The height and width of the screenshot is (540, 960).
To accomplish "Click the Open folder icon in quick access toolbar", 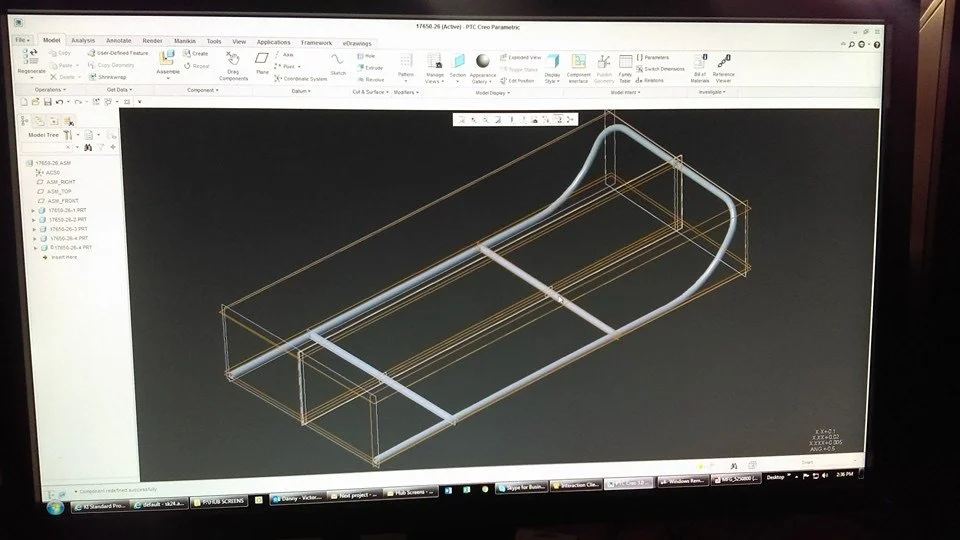I will 36,102.
